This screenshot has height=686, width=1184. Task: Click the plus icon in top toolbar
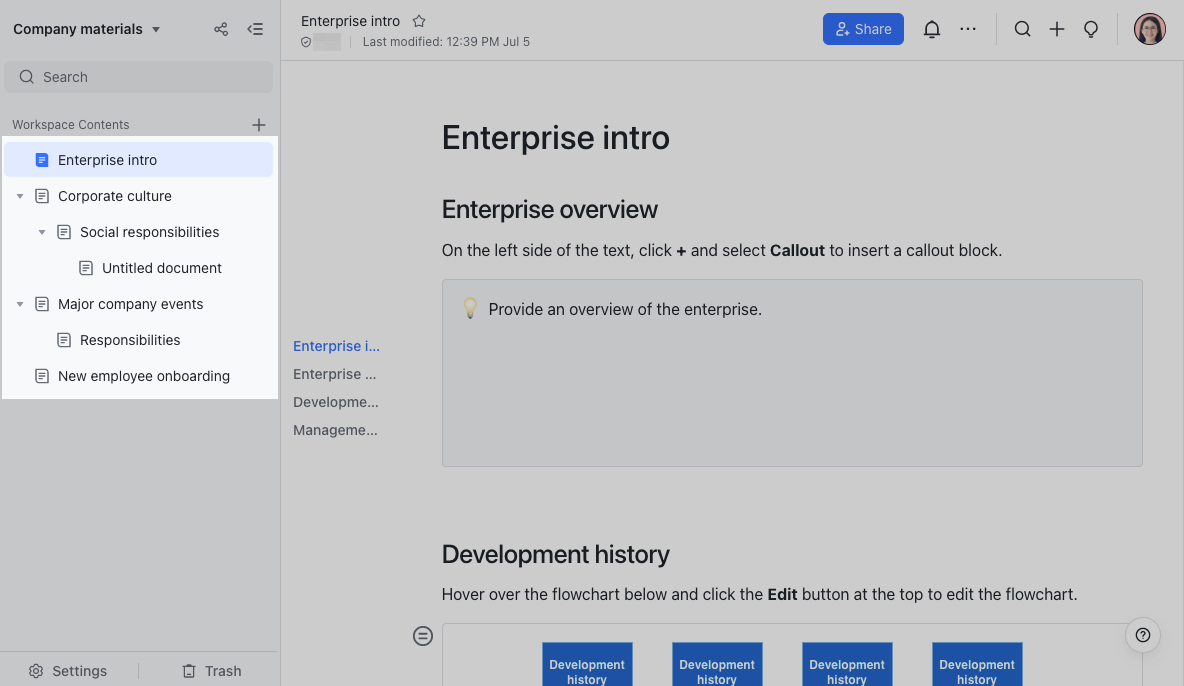coord(1057,29)
